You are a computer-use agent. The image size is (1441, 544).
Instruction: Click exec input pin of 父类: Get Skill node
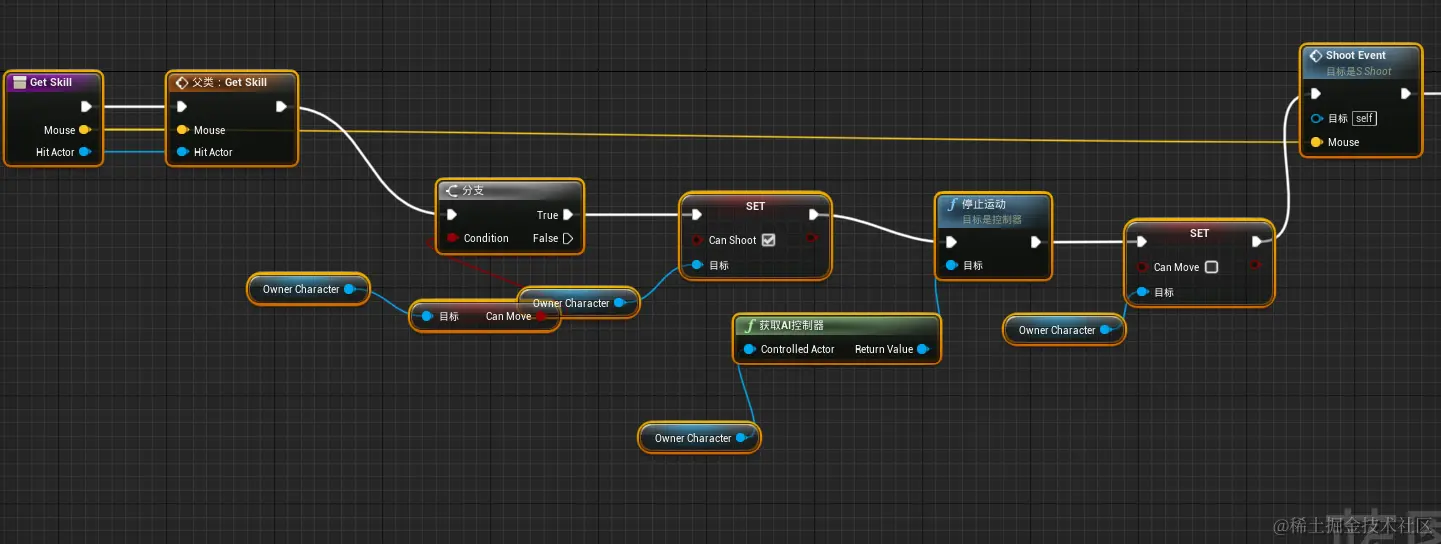[x=181, y=106]
